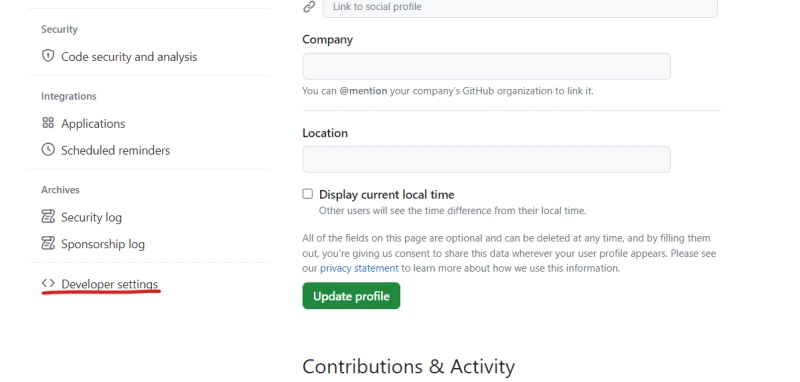800x382 pixels.
Task: Open the Security log page
Action: (x=91, y=217)
